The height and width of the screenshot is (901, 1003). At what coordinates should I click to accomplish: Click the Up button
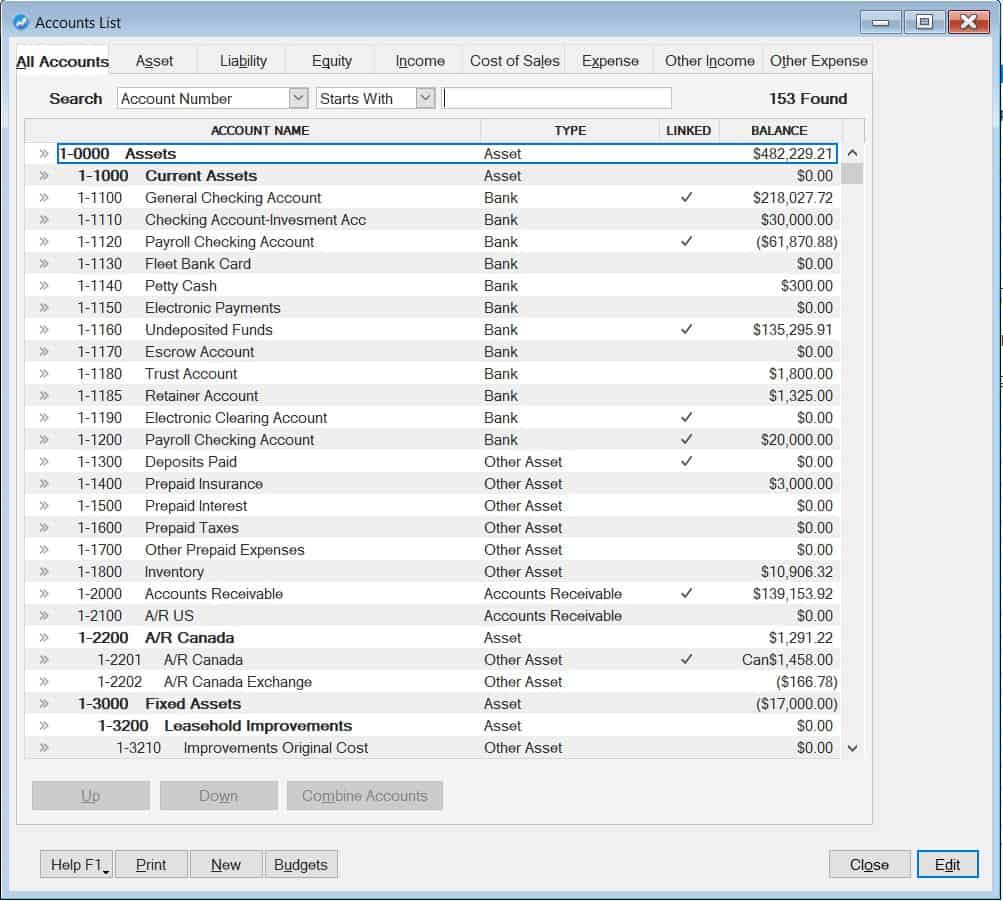[91, 796]
